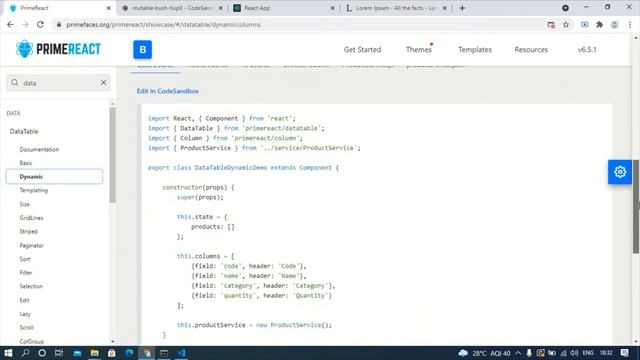Open Microsoft Edge from taskbar
The image size is (640, 360).
129,353
